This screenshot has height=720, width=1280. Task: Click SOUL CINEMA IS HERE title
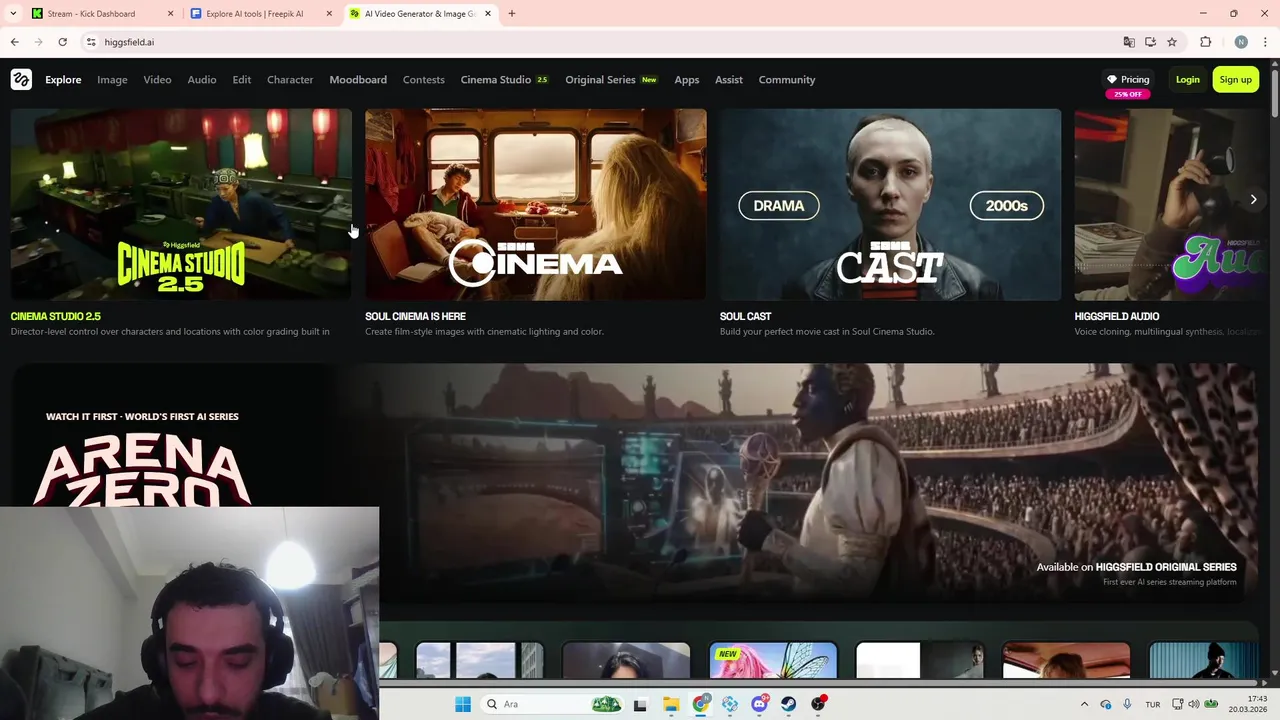(415, 316)
